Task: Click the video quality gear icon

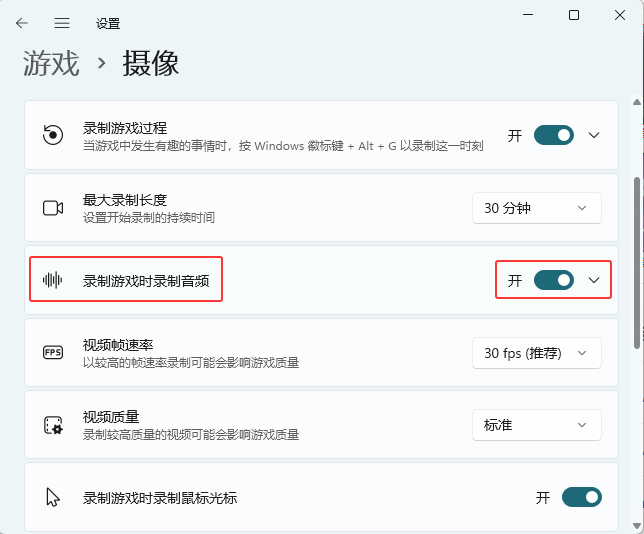Action: pyautogui.click(x=53, y=425)
